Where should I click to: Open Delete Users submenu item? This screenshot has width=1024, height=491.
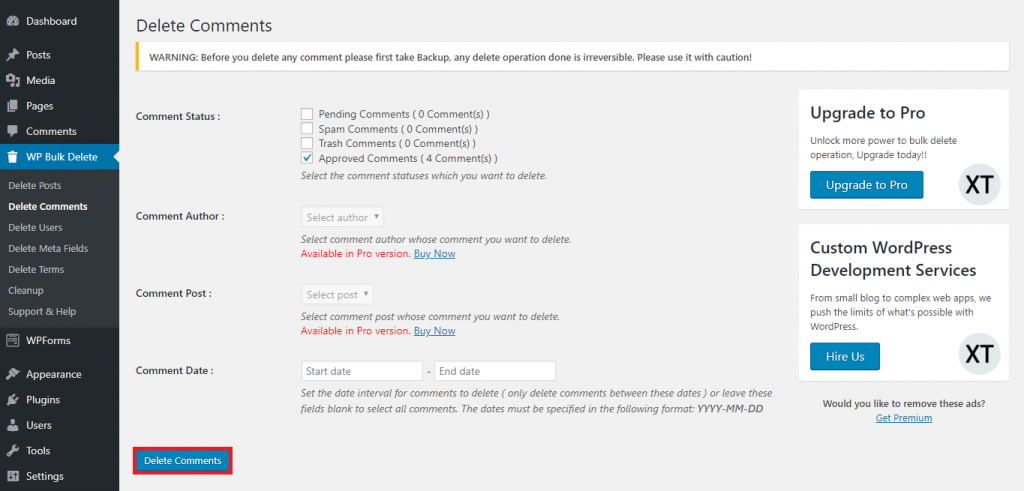click(35, 228)
